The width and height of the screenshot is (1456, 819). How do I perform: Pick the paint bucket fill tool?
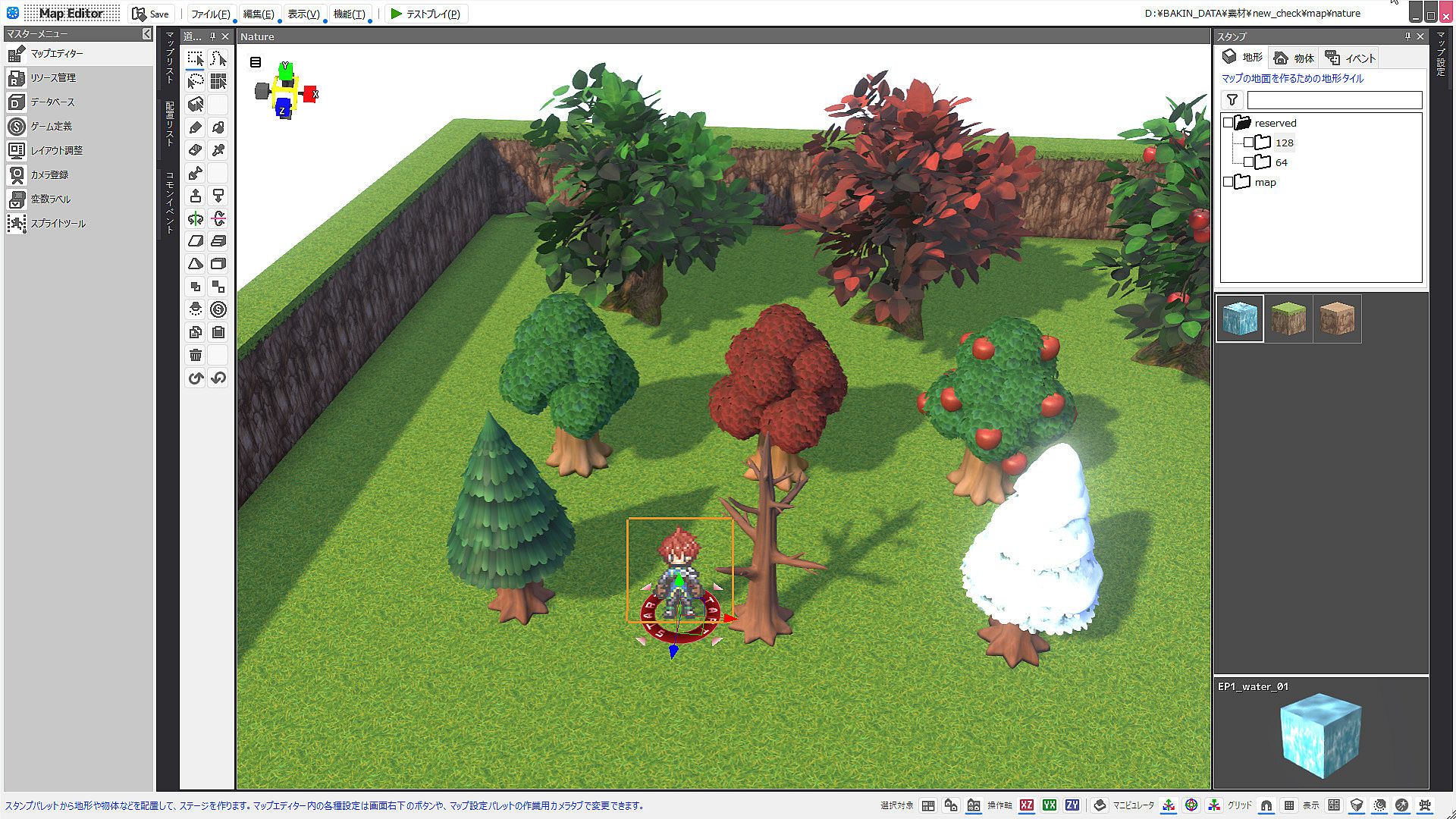pyautogui.click(x=218, y=127)
